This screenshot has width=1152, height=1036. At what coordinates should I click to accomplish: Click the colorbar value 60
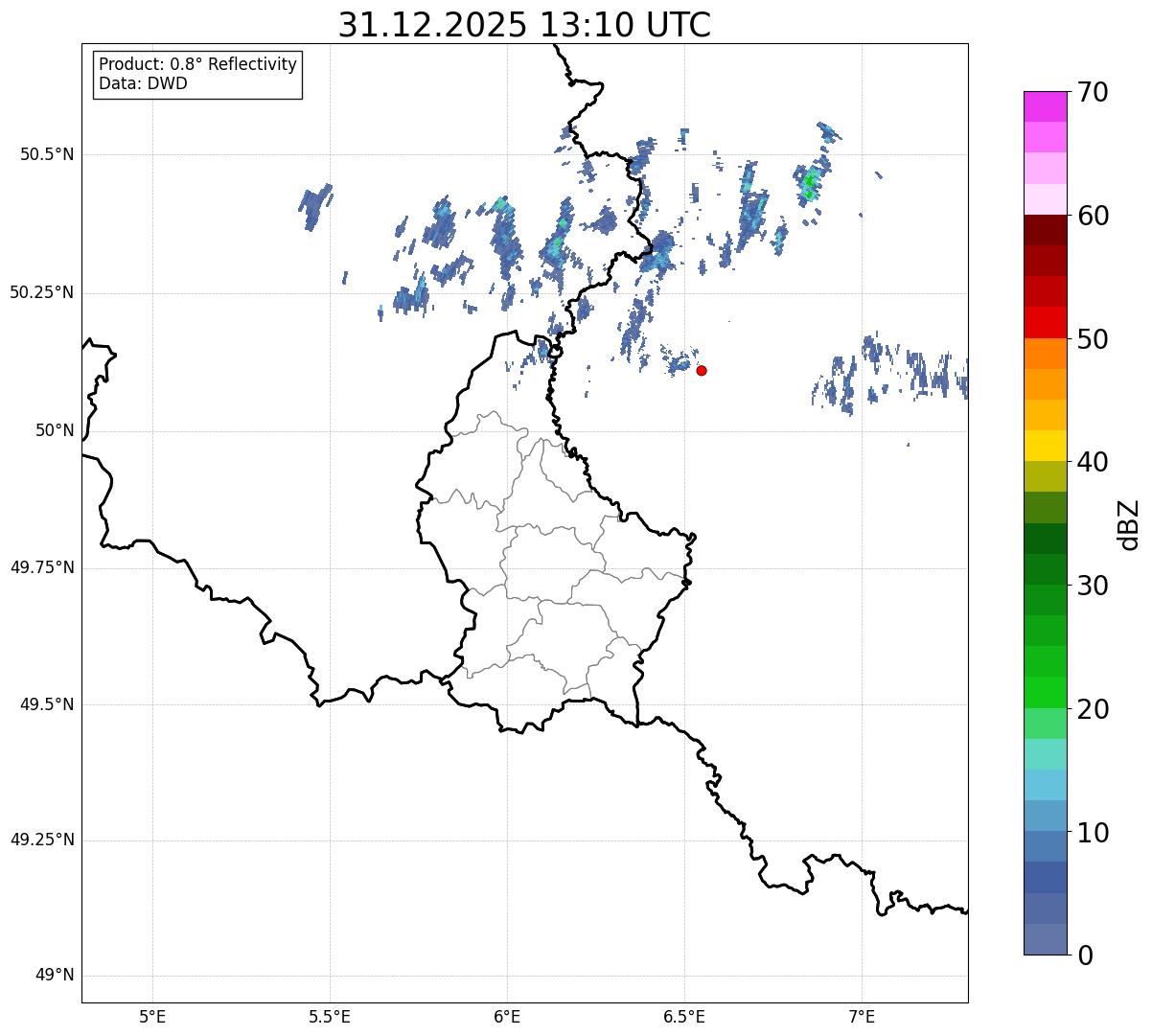pos(1093,216)
